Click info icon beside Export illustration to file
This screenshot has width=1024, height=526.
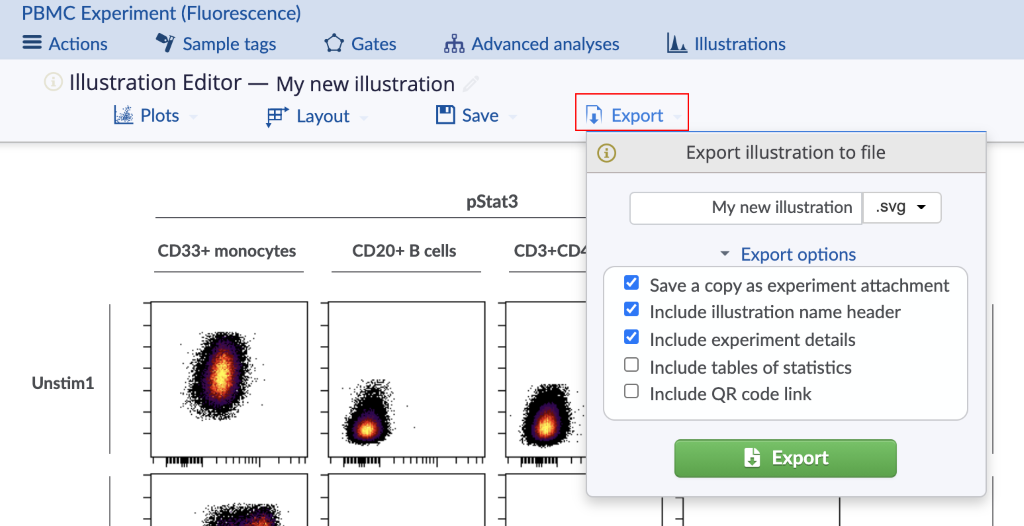607,153
